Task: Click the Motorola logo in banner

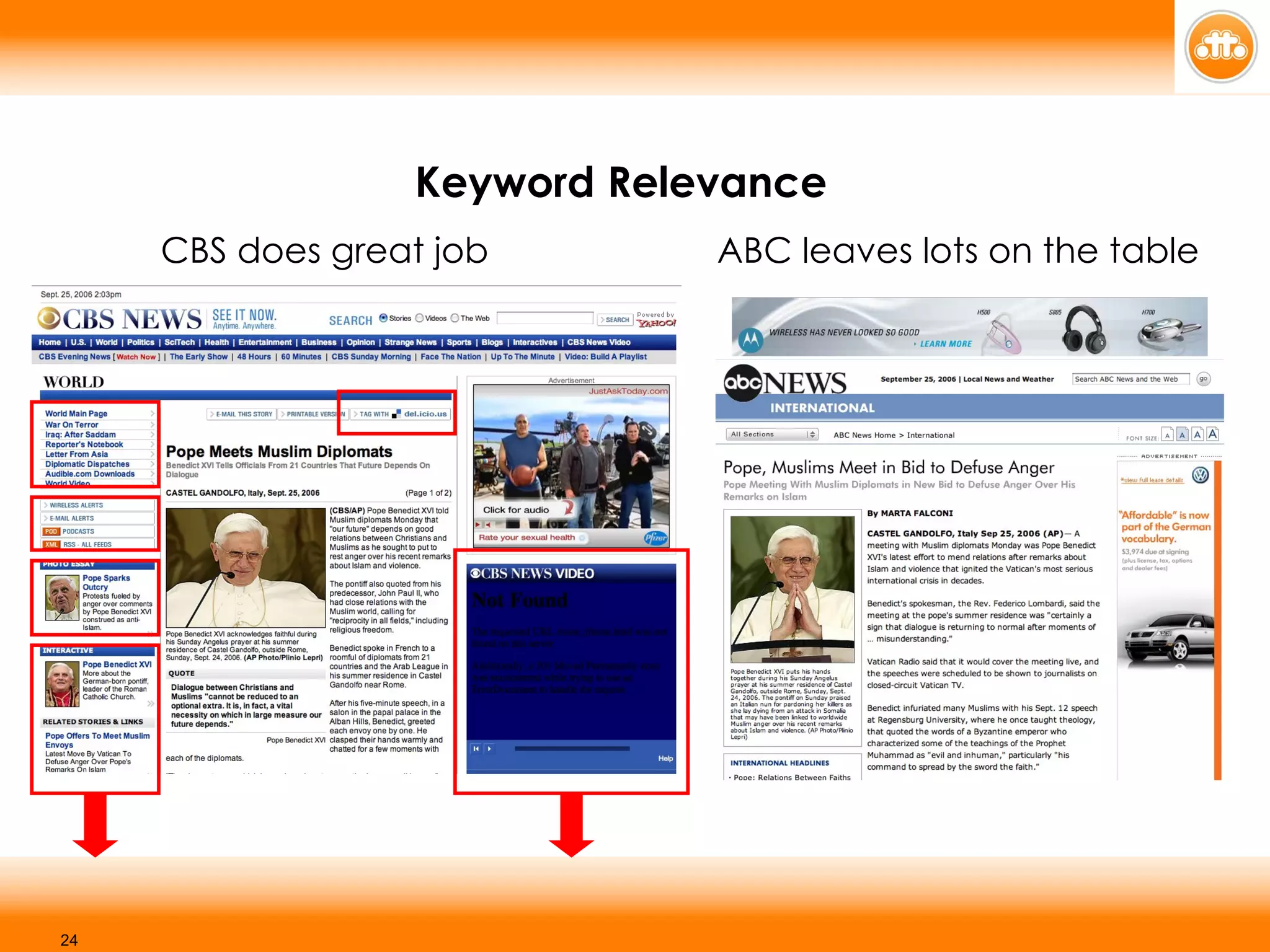Action: pyautogui.click(x=750, y=339)
